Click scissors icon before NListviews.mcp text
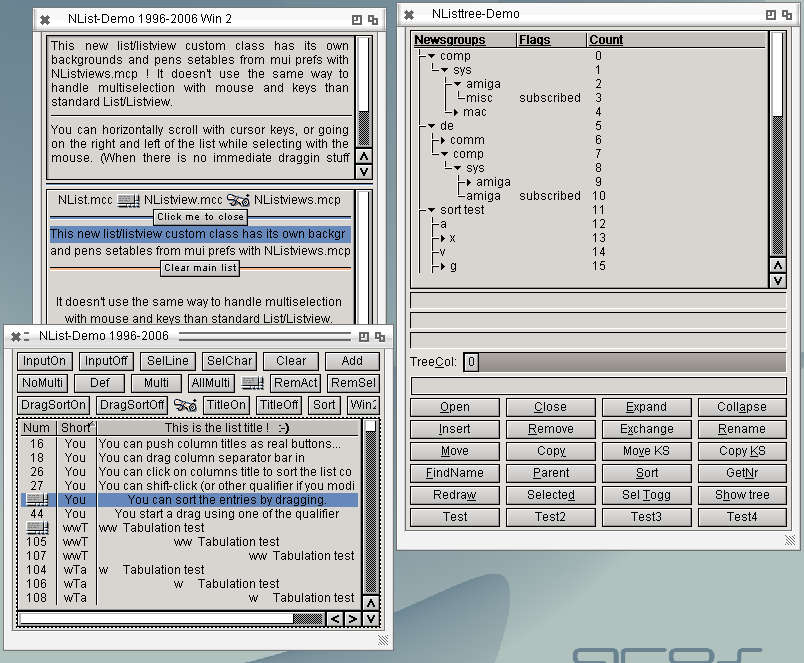Image resolution: width=804 pixels, height=663 pixels. 238,200
